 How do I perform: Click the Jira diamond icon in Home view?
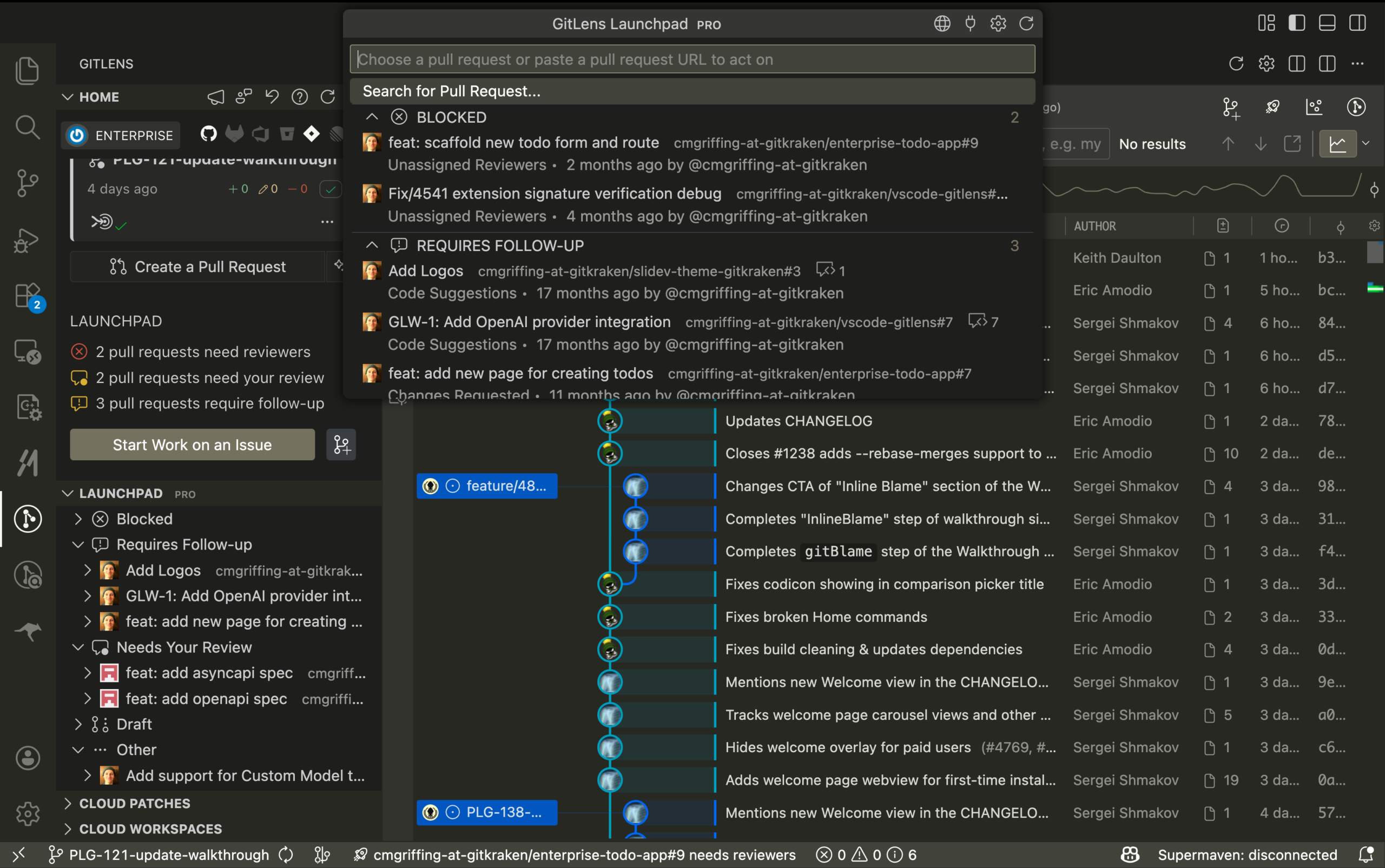(x=312, y=133)
